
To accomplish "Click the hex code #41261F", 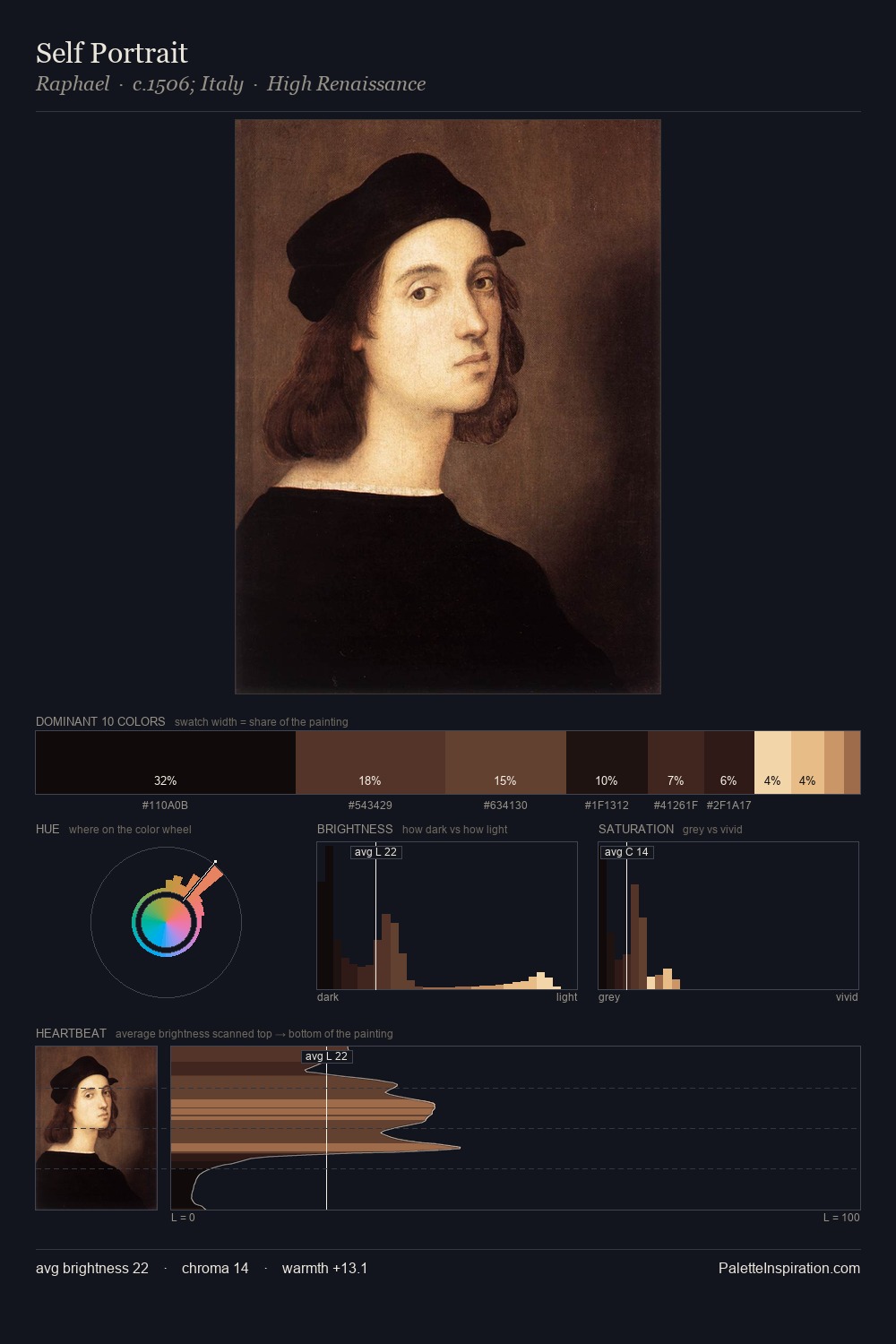I will pos(676,806).
